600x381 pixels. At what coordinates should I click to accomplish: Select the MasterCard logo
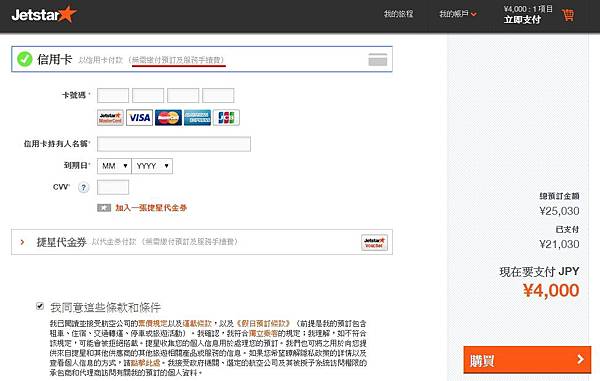pyautogui.click(x=168, y=118)
